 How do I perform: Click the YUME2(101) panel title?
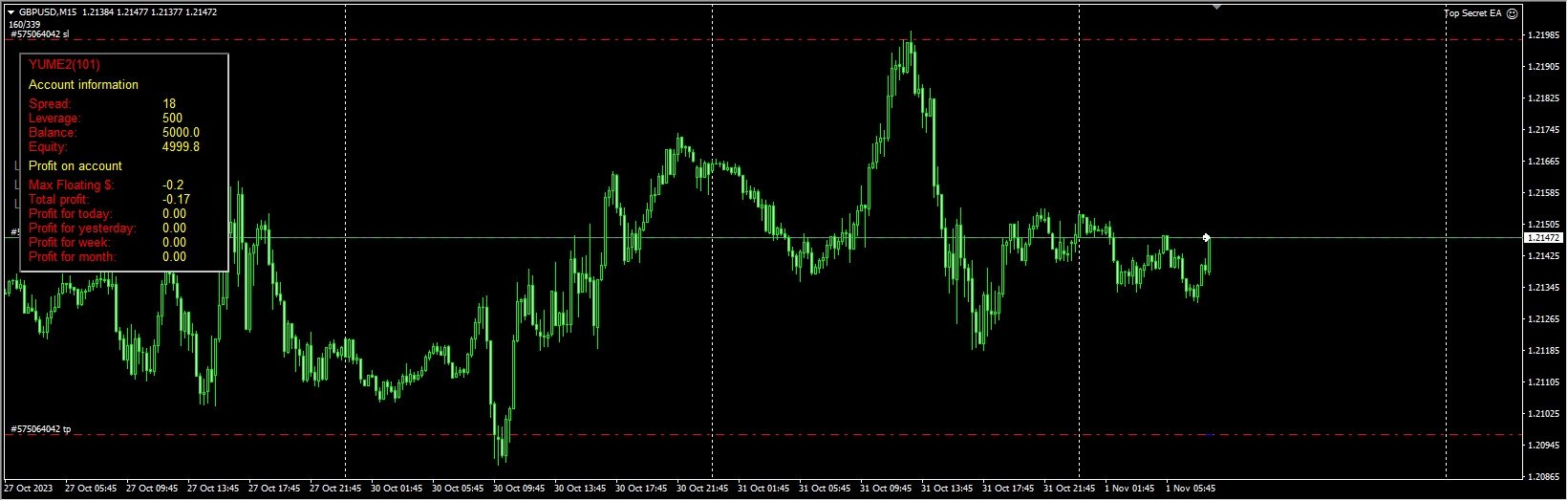coord(64,64)
